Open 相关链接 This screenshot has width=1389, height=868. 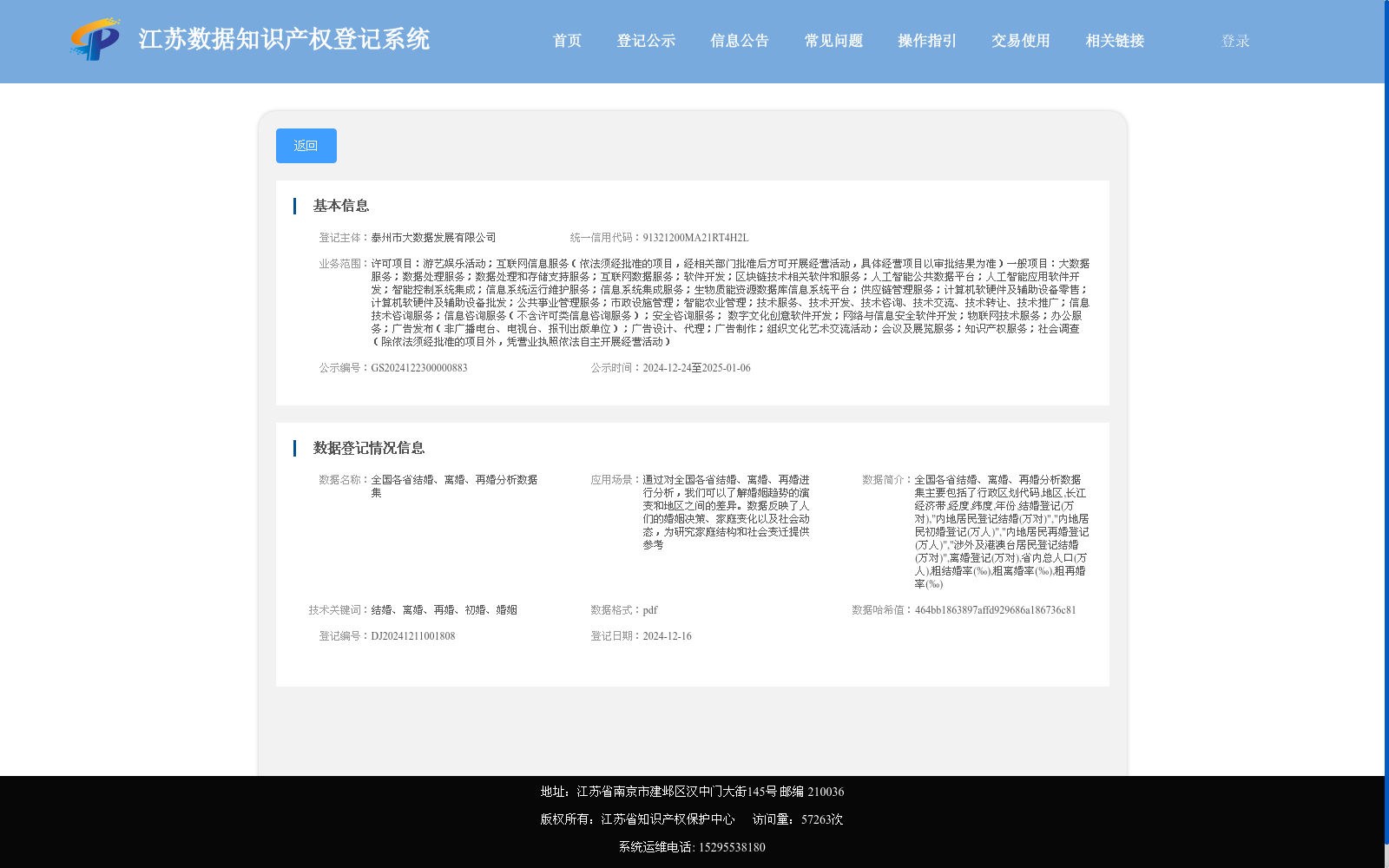(x=1114, y=40)
